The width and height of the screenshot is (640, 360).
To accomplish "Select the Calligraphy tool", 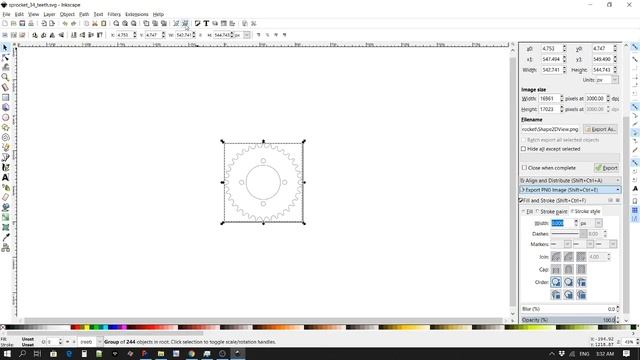I will [x=5, y=167].
